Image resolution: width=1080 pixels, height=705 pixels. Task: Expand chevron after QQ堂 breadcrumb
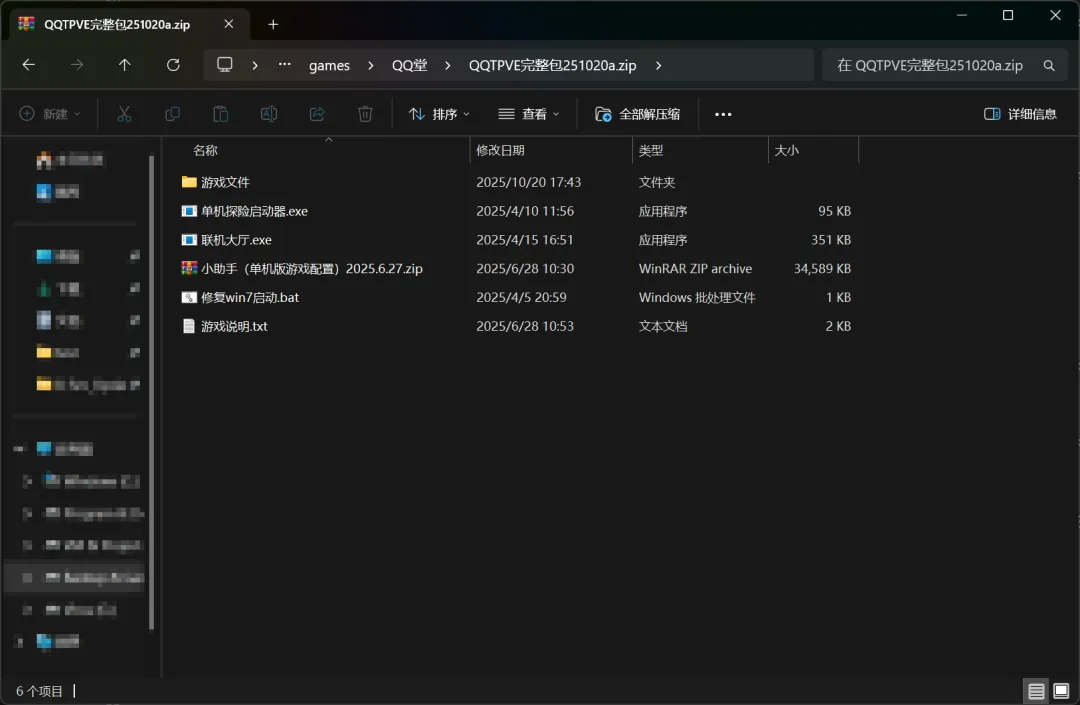coord(448,65)
